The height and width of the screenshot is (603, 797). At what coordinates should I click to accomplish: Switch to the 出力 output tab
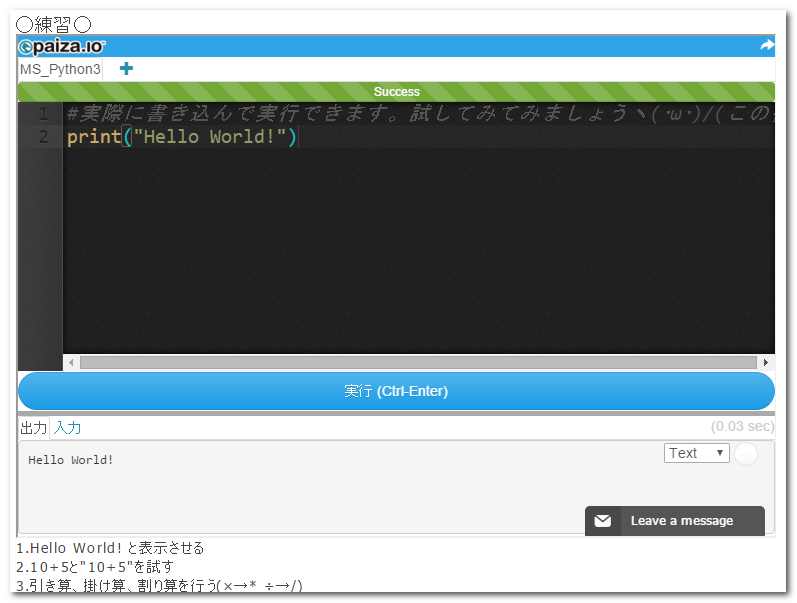(x=34, y=428)
